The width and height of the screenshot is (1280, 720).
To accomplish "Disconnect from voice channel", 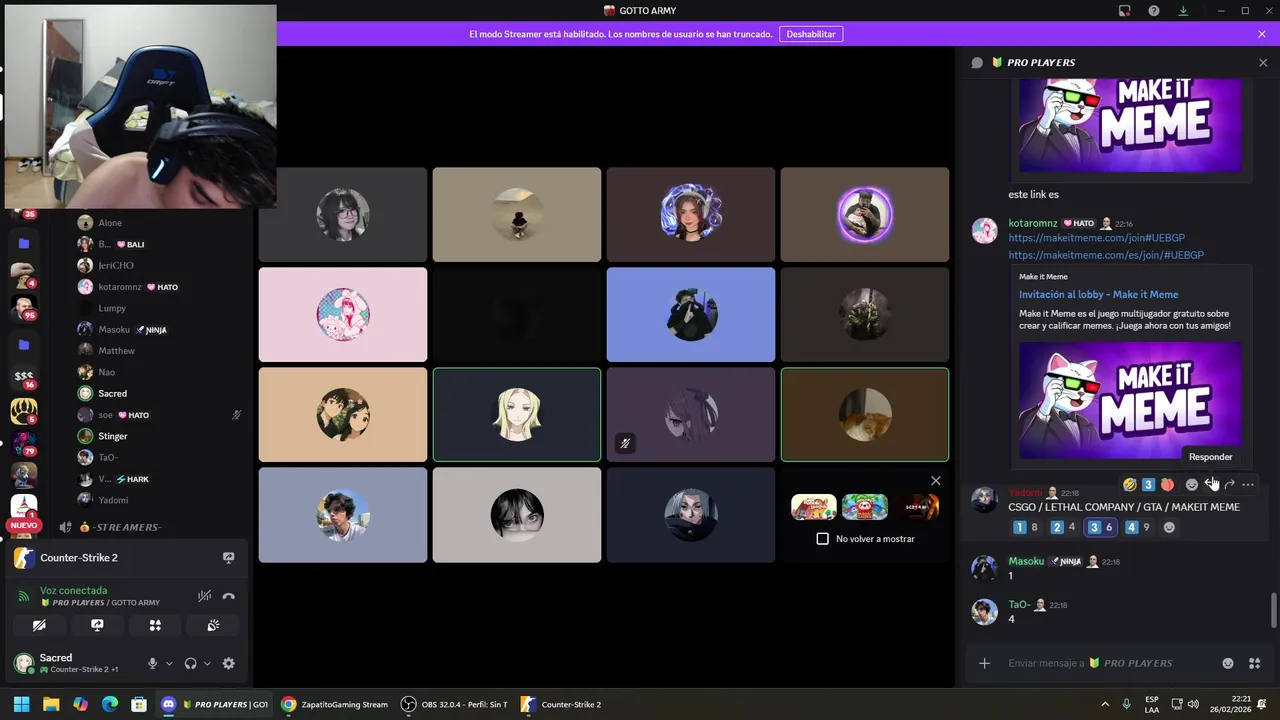I will [229, 596].
